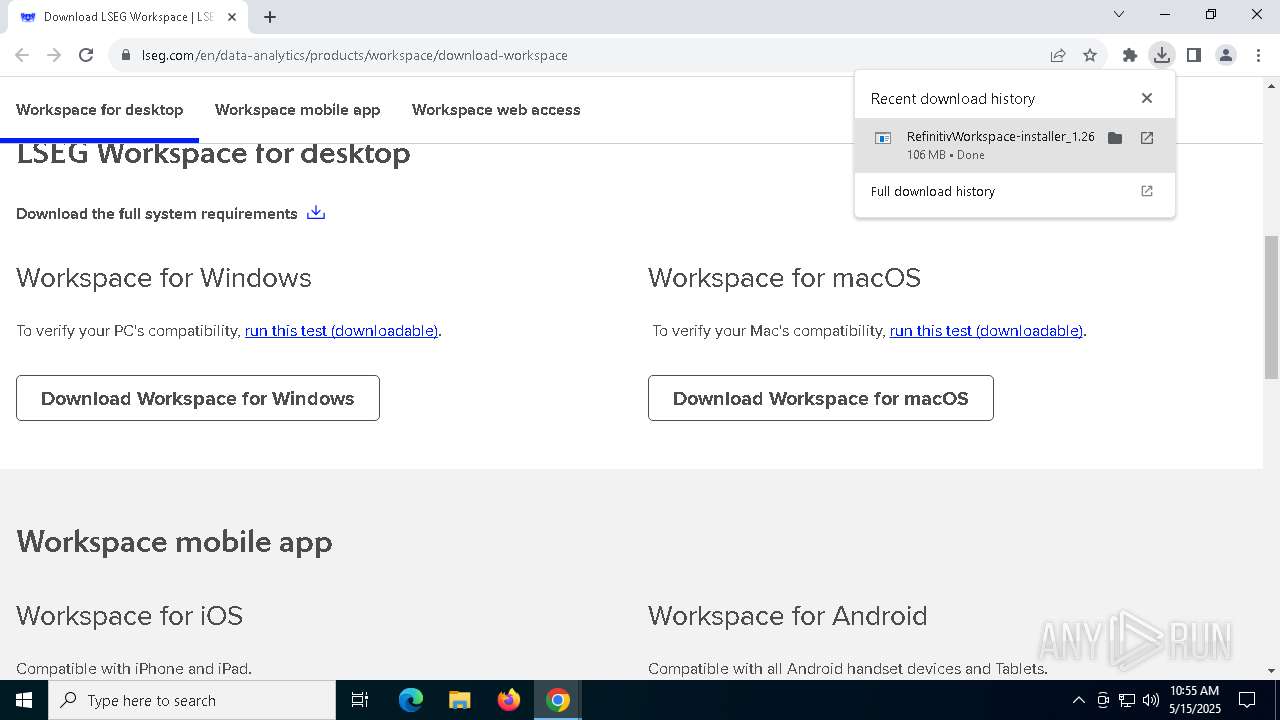1280x720 pixels.
Task: Show hidden system tray icons
Action: [x=1078, y=700]
